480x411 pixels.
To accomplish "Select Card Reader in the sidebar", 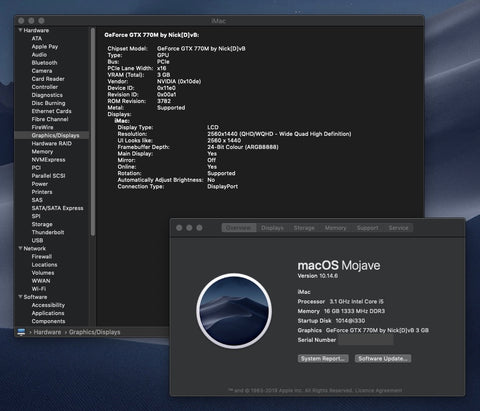I will [48, 79].
